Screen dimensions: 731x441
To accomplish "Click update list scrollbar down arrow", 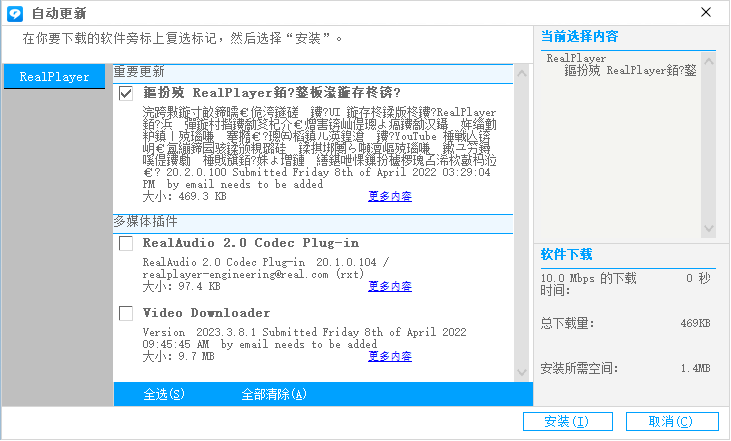I will [x=522, y=372].
